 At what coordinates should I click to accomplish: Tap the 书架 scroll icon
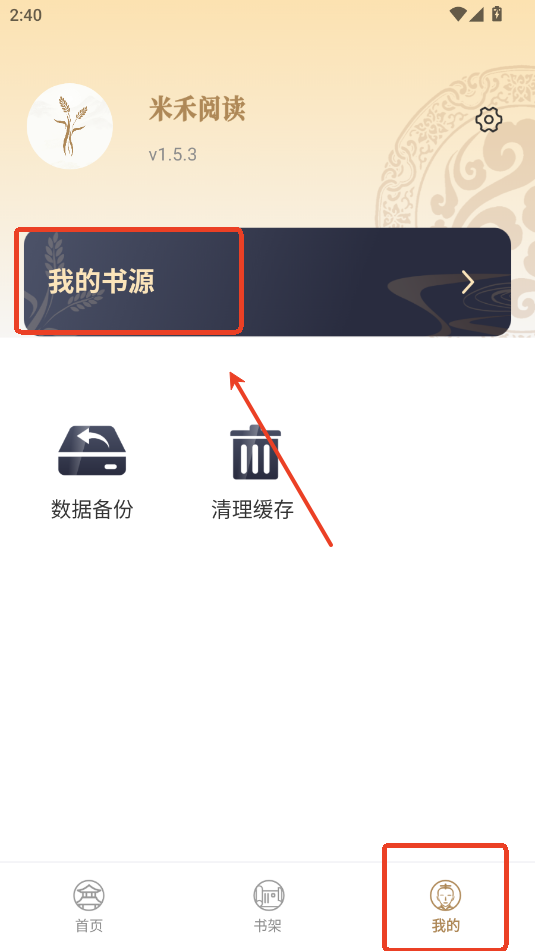point(269,895)
